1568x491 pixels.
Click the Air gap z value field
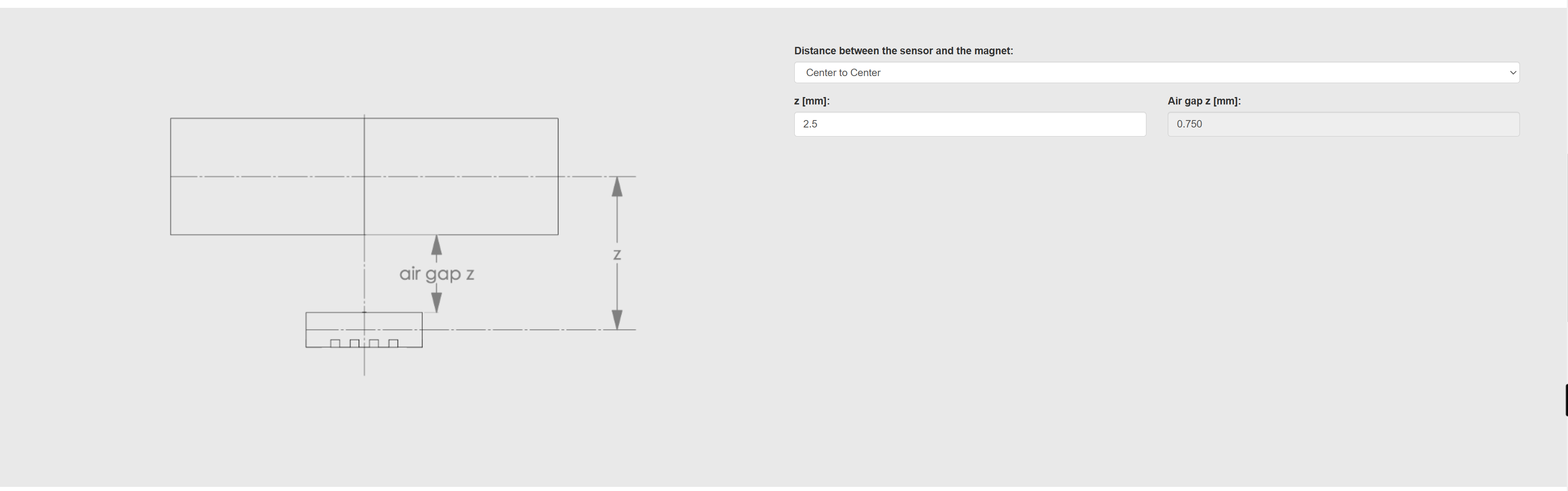coord(1343,124)
